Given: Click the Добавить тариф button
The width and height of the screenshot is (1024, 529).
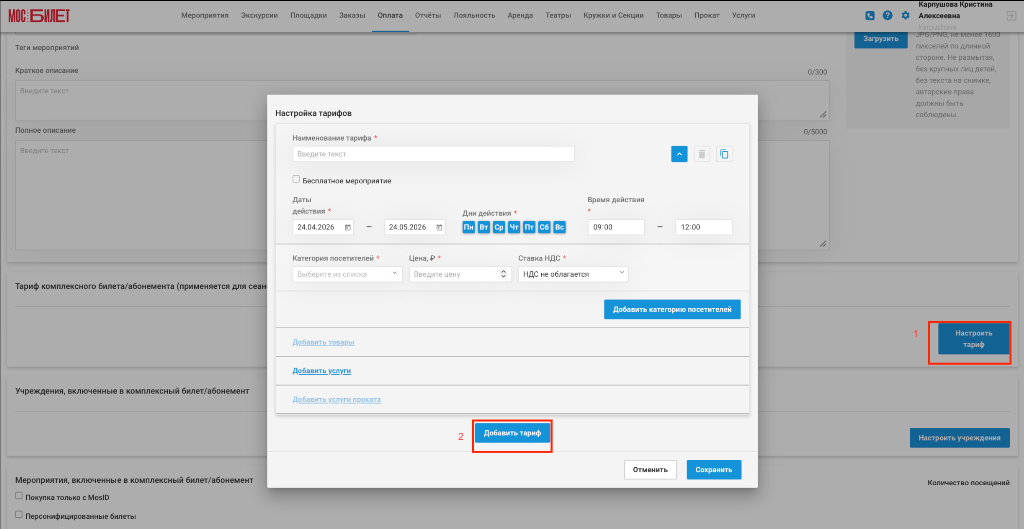Looking at the screenshot, I should [x=512, y=433].
